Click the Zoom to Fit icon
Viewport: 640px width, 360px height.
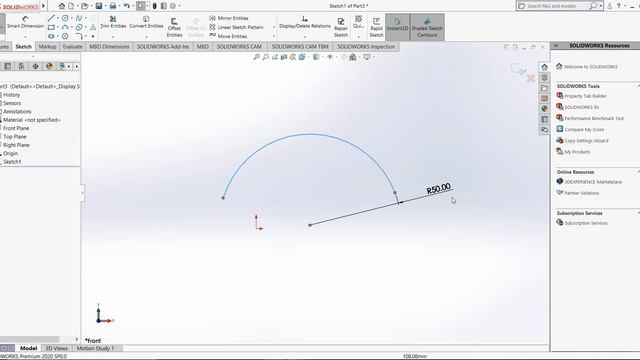[256, 57]
